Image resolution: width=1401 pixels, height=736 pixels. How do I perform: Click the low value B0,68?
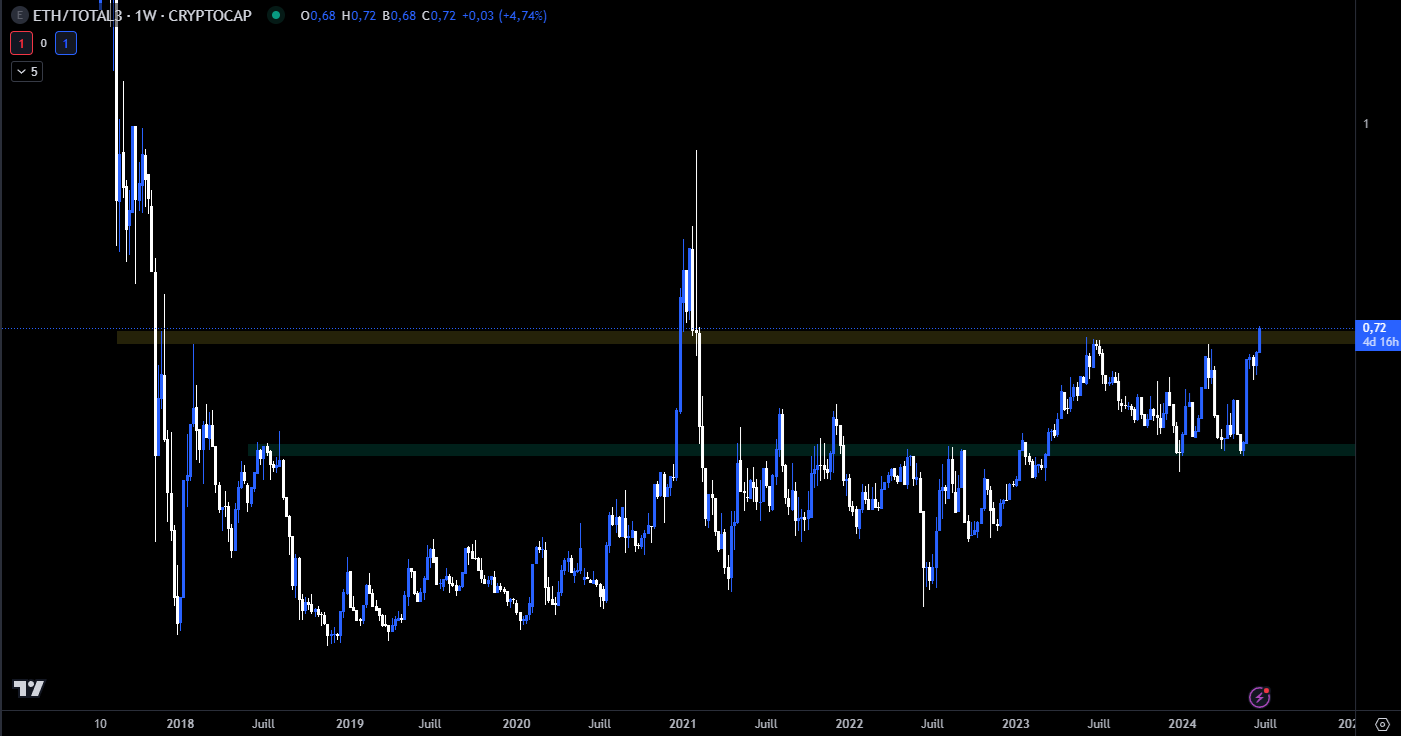399,16
